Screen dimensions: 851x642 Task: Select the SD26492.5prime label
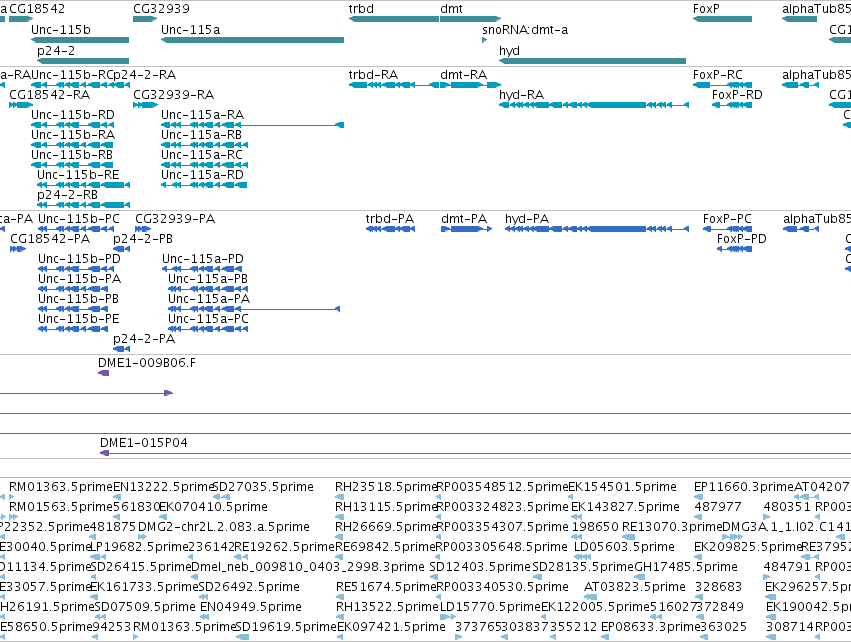(249, 587)
